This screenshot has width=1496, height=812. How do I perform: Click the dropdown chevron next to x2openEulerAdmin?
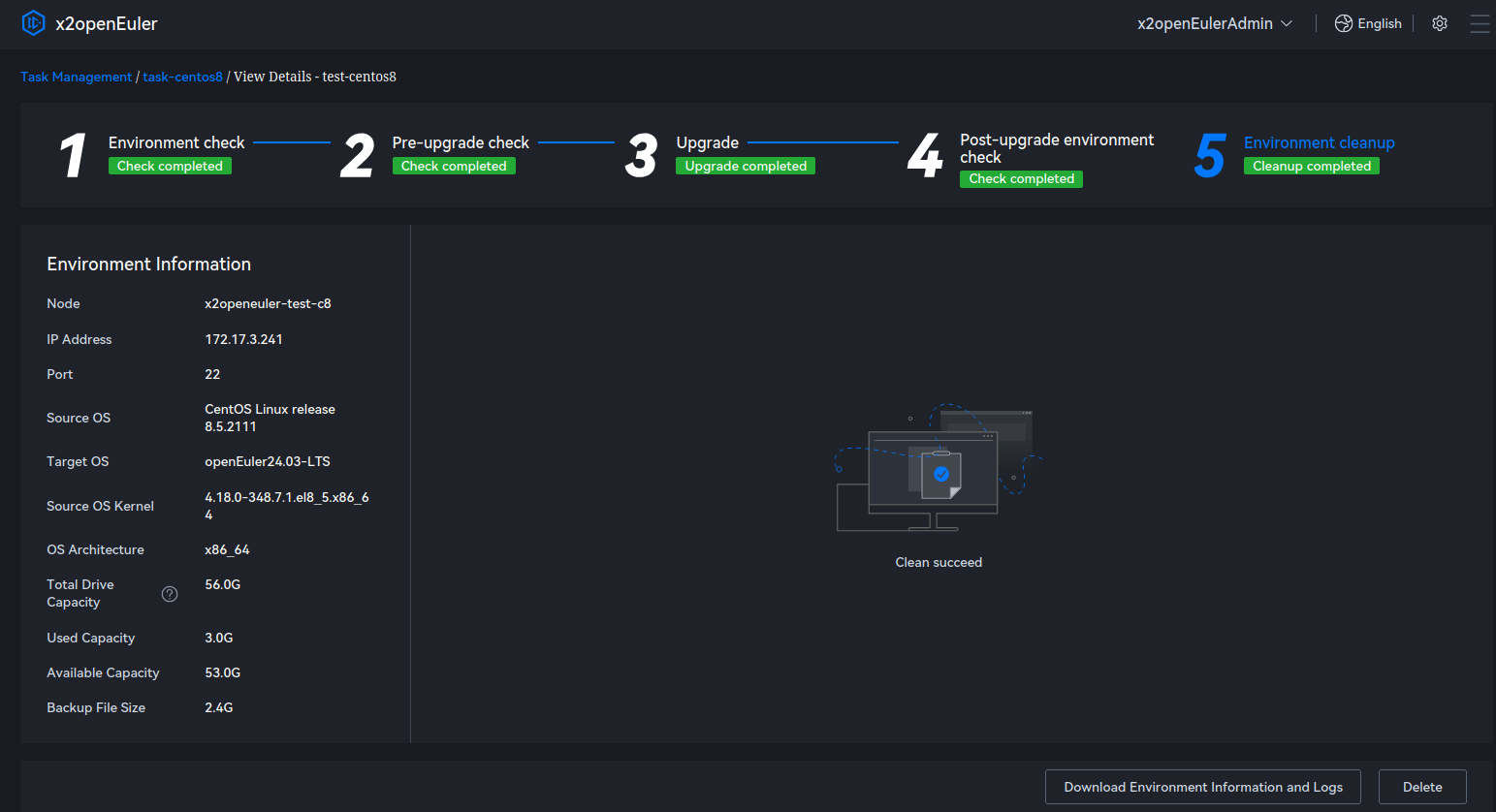[1287, 23]
